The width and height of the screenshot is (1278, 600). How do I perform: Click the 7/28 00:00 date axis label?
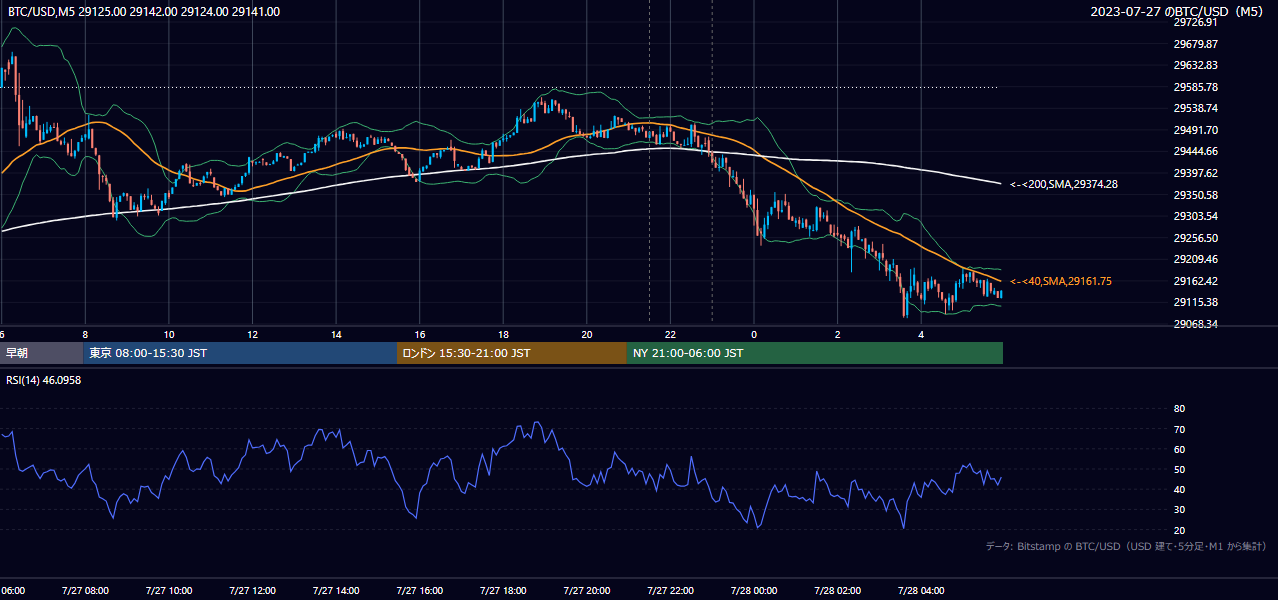(754, 591)
